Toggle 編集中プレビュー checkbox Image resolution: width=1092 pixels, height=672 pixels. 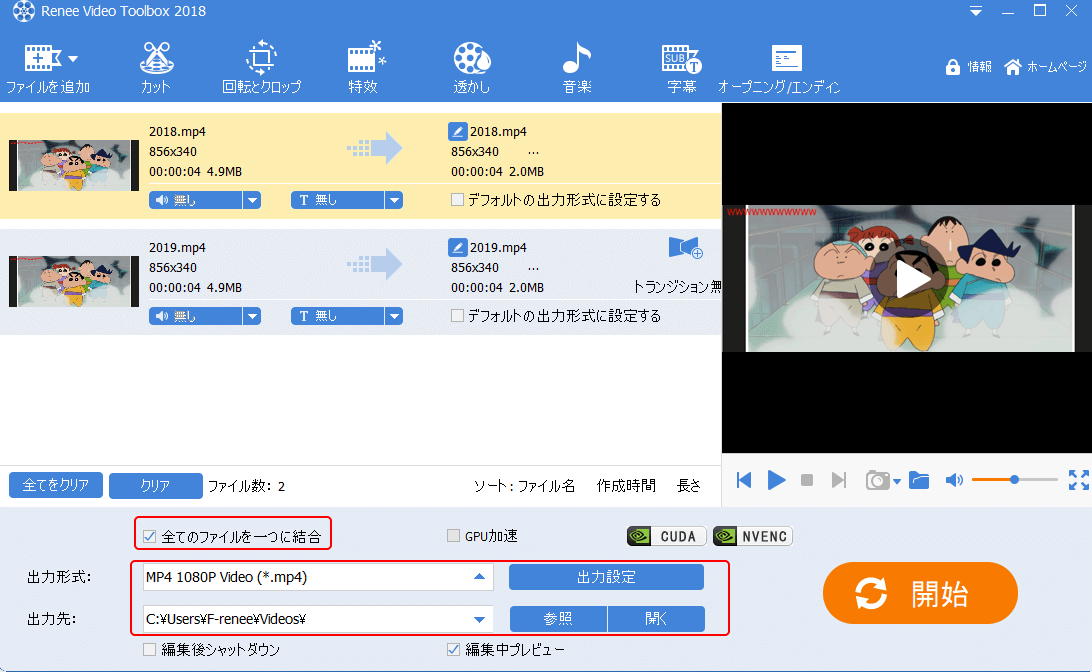453,650
